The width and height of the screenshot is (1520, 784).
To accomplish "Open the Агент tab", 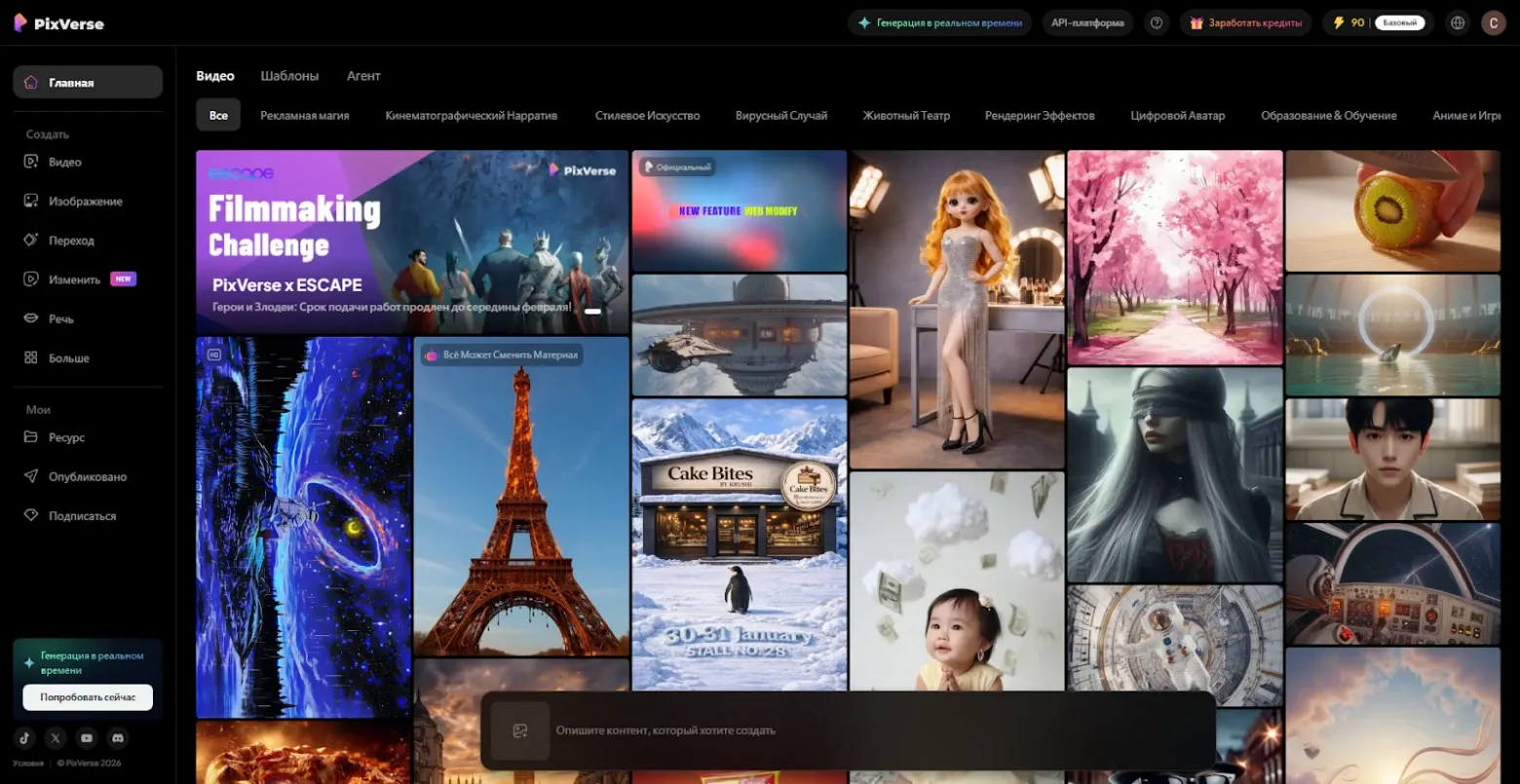I will 362,75.
